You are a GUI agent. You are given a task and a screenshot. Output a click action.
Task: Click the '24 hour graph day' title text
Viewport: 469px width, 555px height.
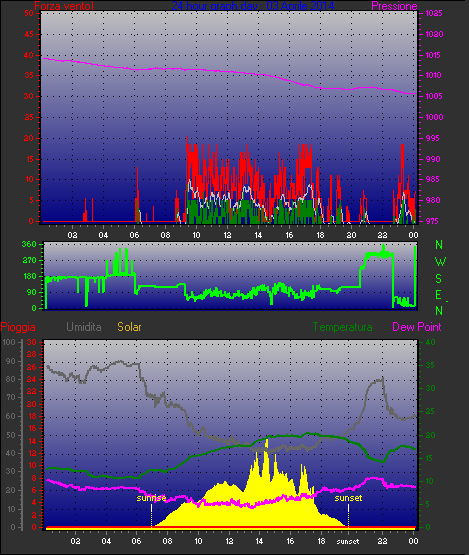tap(214, 6)
